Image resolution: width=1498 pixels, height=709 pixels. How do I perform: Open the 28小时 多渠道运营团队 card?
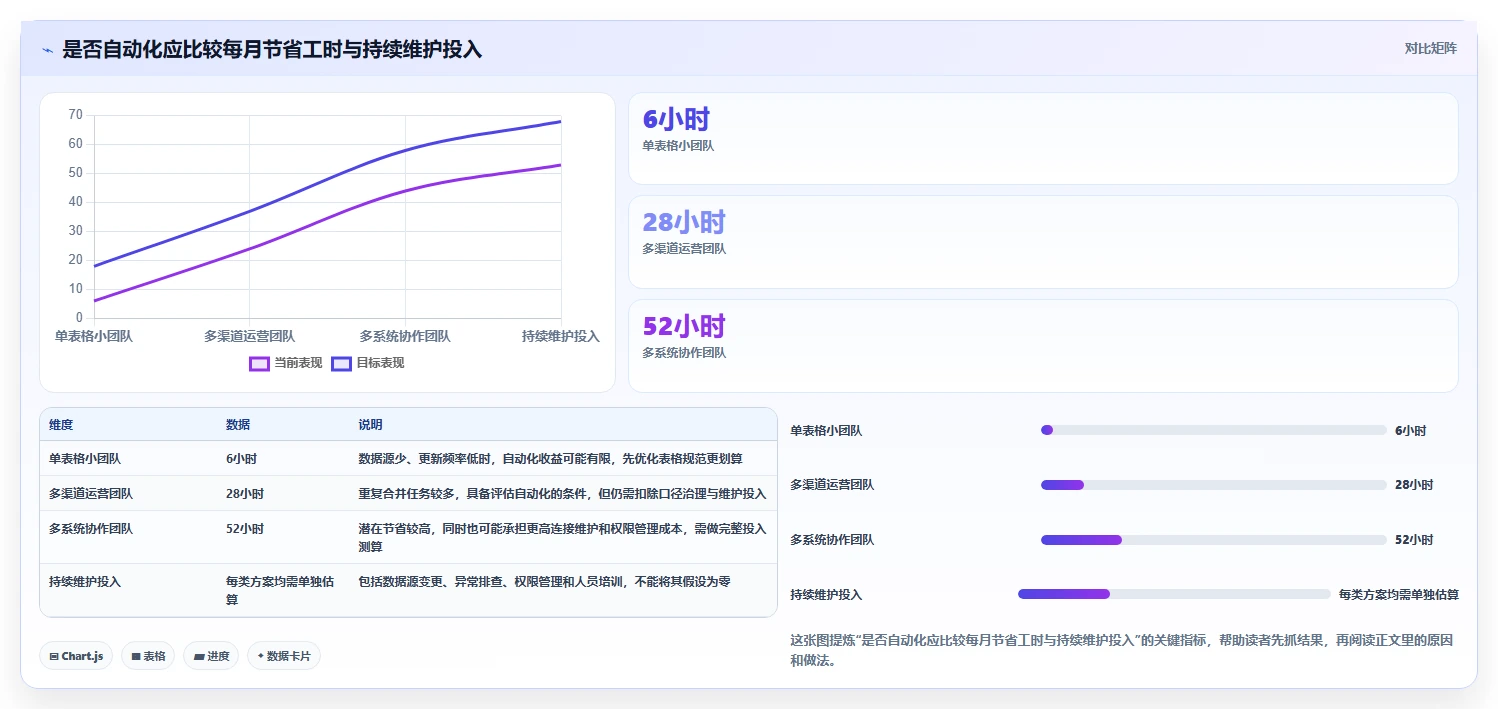point(1043,242)
